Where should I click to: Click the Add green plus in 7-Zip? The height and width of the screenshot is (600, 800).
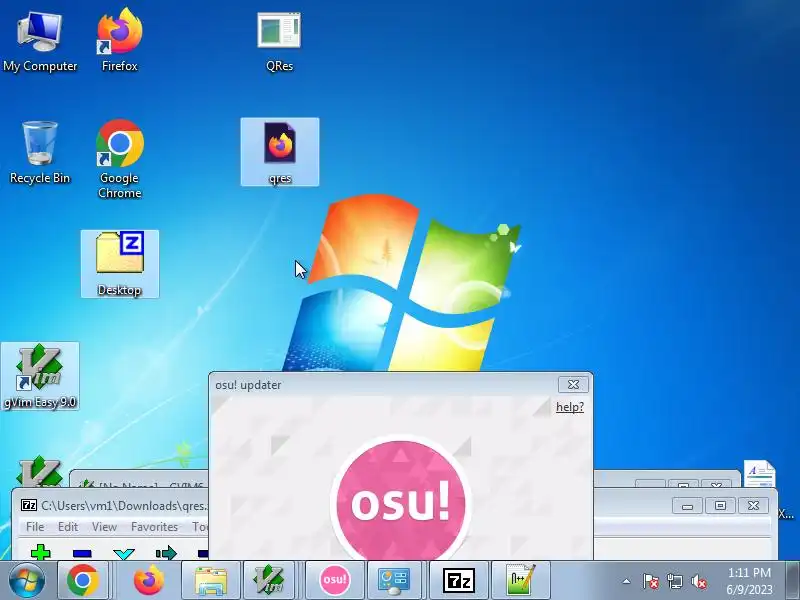point(40,553)
